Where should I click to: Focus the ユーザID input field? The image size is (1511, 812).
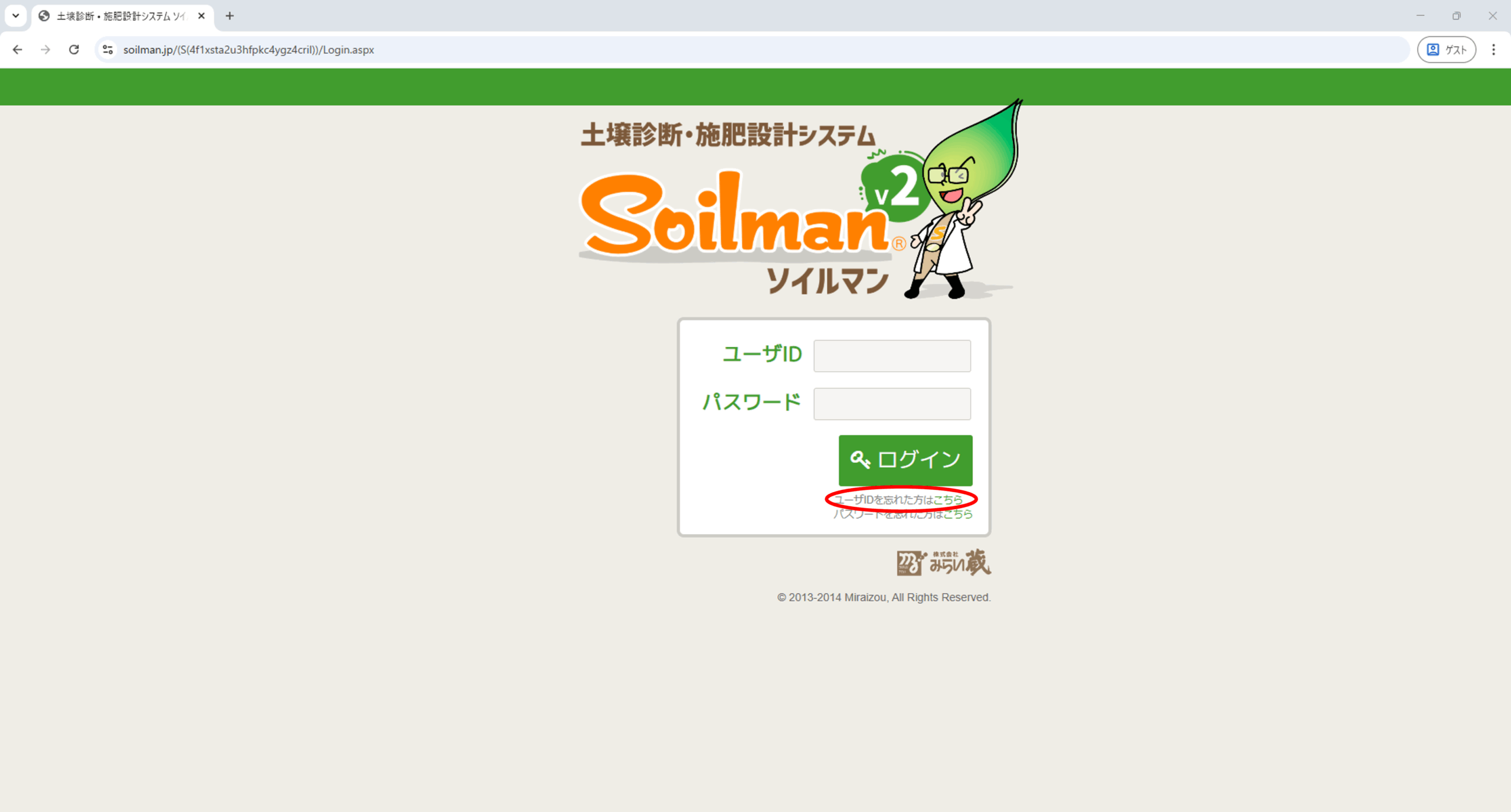pos(892,356)
